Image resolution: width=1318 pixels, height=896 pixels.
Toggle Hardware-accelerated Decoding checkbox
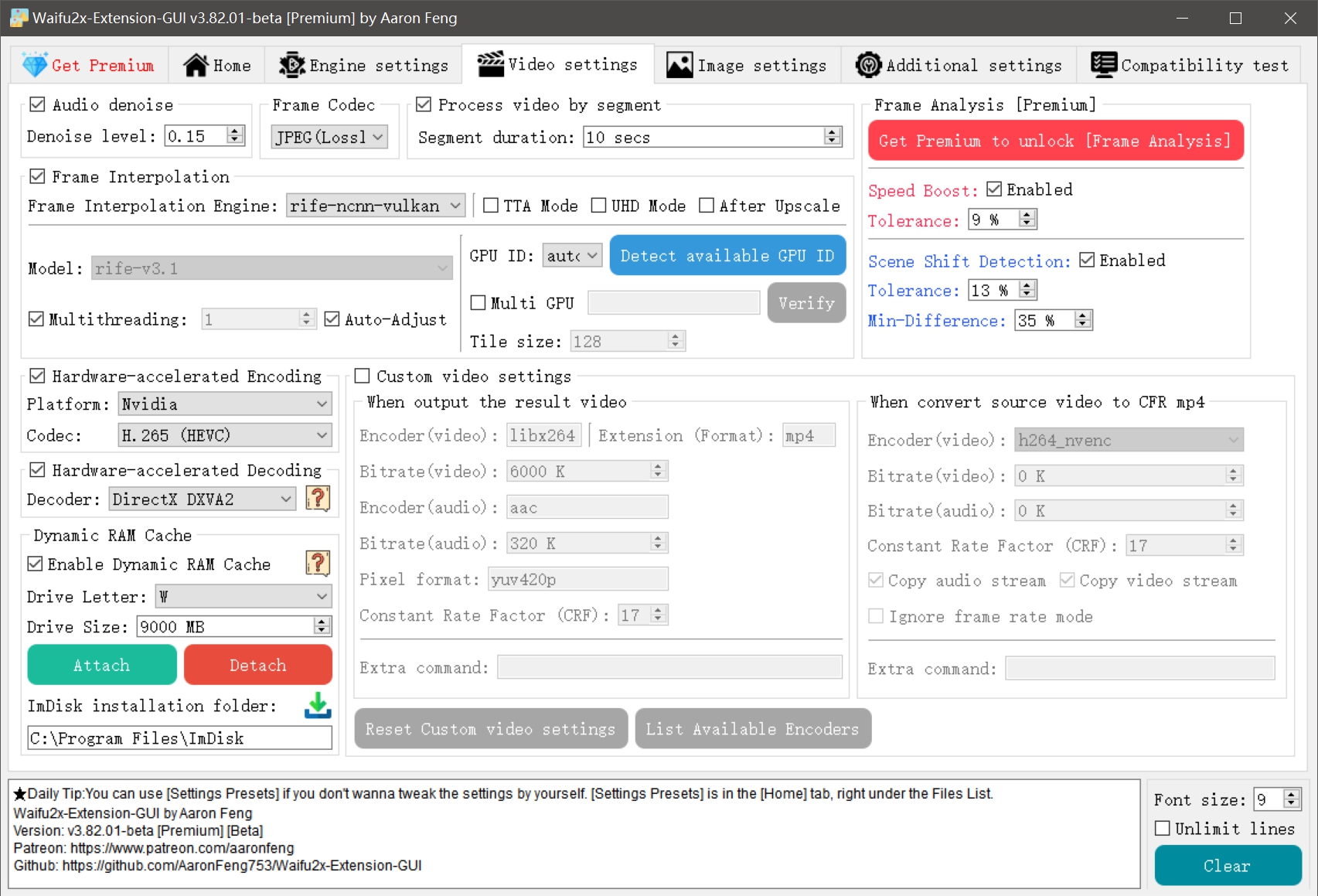pyautogui.click(x=37, y=469)
